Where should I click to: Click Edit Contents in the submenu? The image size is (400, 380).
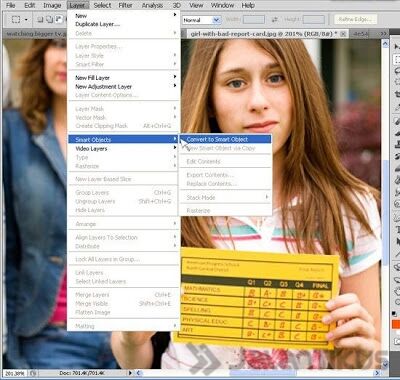coord(225,161)
